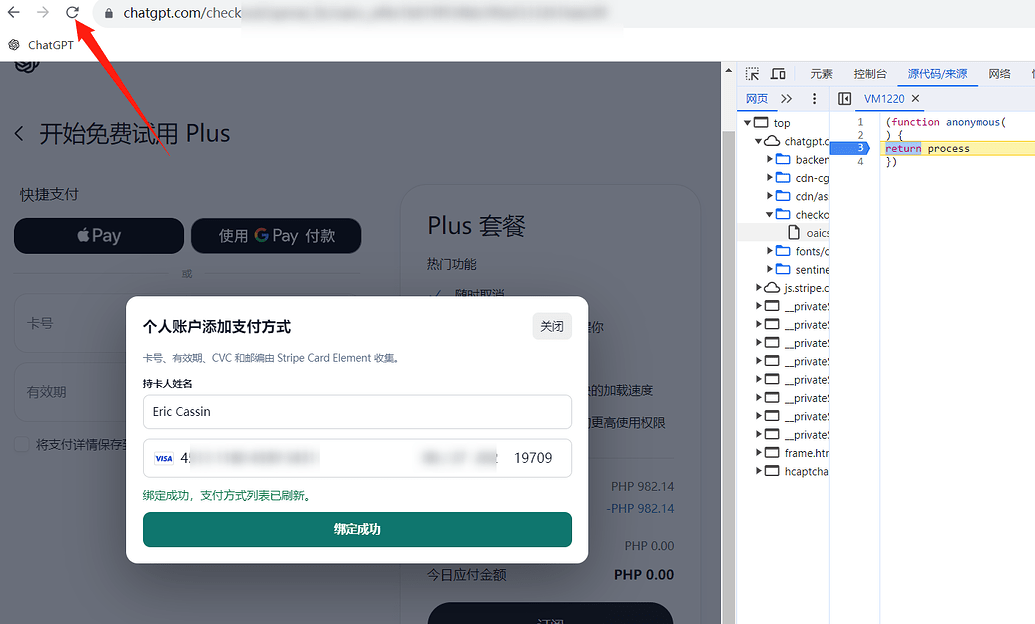Switch to the 源代码/来源 DevTools tab
The height and width of the screenshot is (624, 1035).
[937, 74]
